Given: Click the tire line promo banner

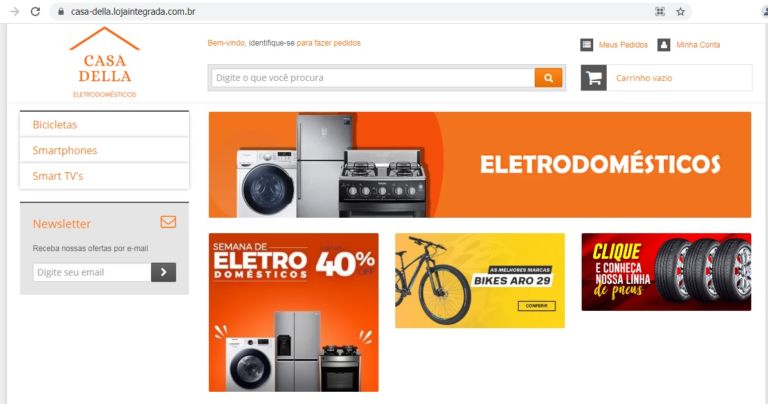Looking at the screenshot, I should point(666,272).
